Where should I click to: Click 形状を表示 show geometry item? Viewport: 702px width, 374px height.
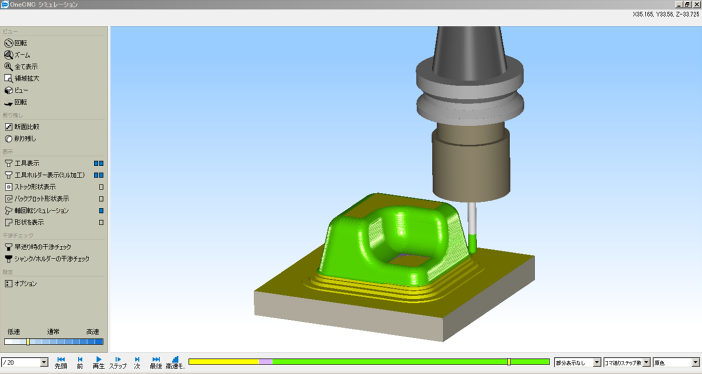tap(24, 222)
